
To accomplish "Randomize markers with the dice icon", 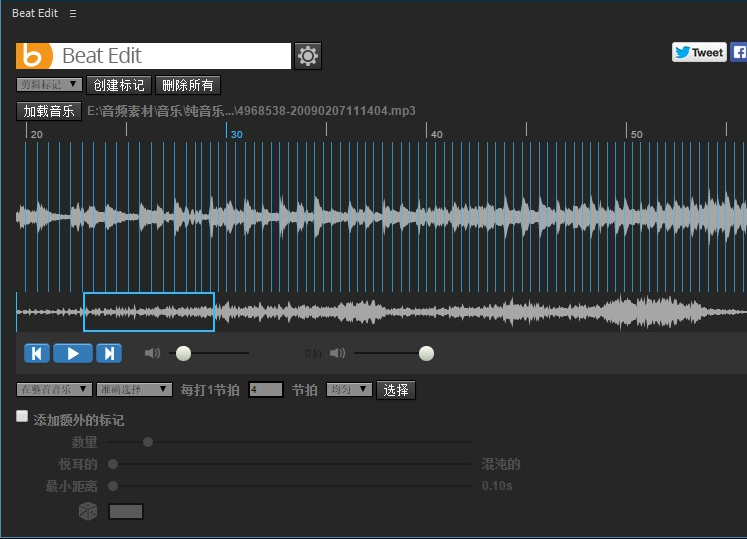I will (x=88, y=511).
